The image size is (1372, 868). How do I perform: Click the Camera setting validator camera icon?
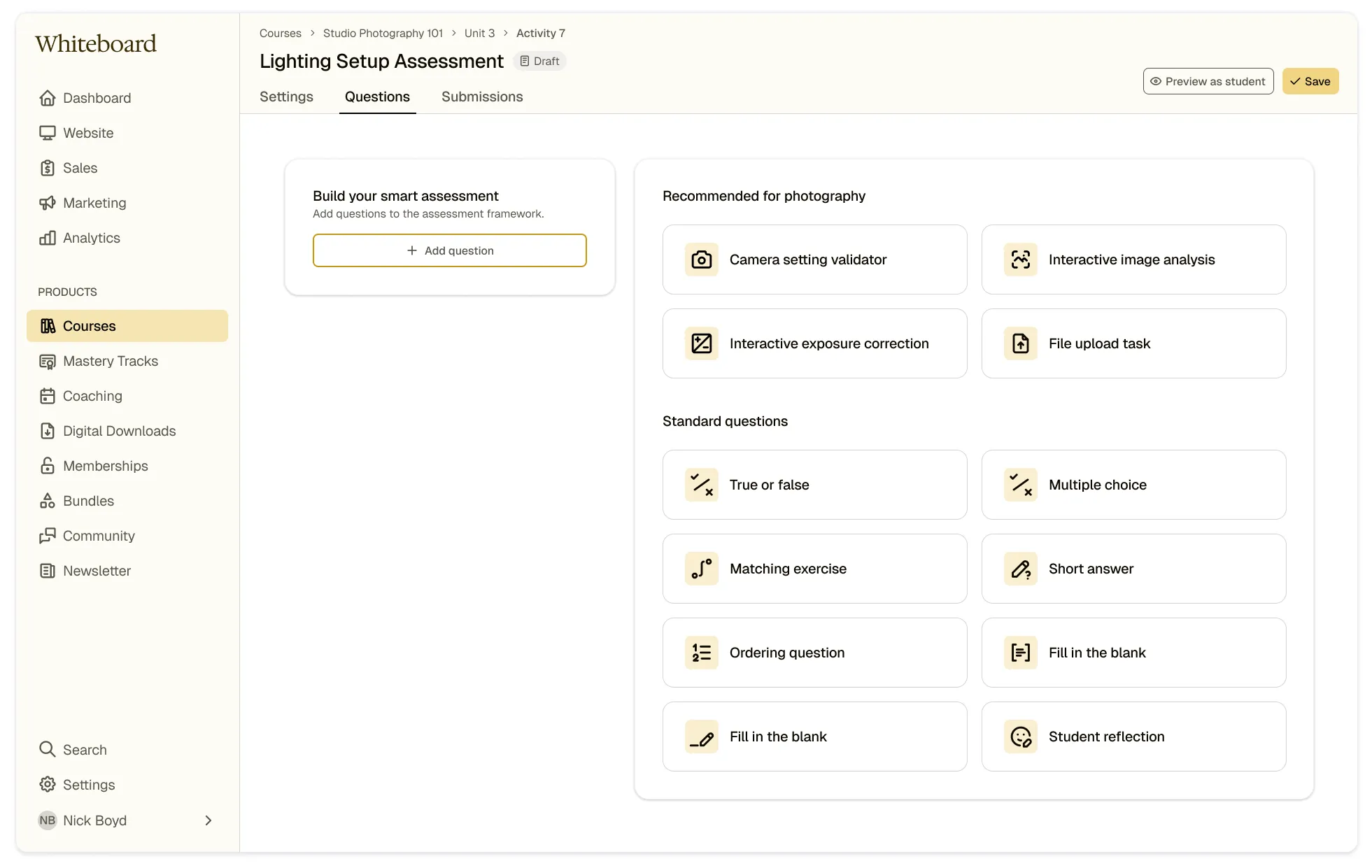click(x=701, y=259)
